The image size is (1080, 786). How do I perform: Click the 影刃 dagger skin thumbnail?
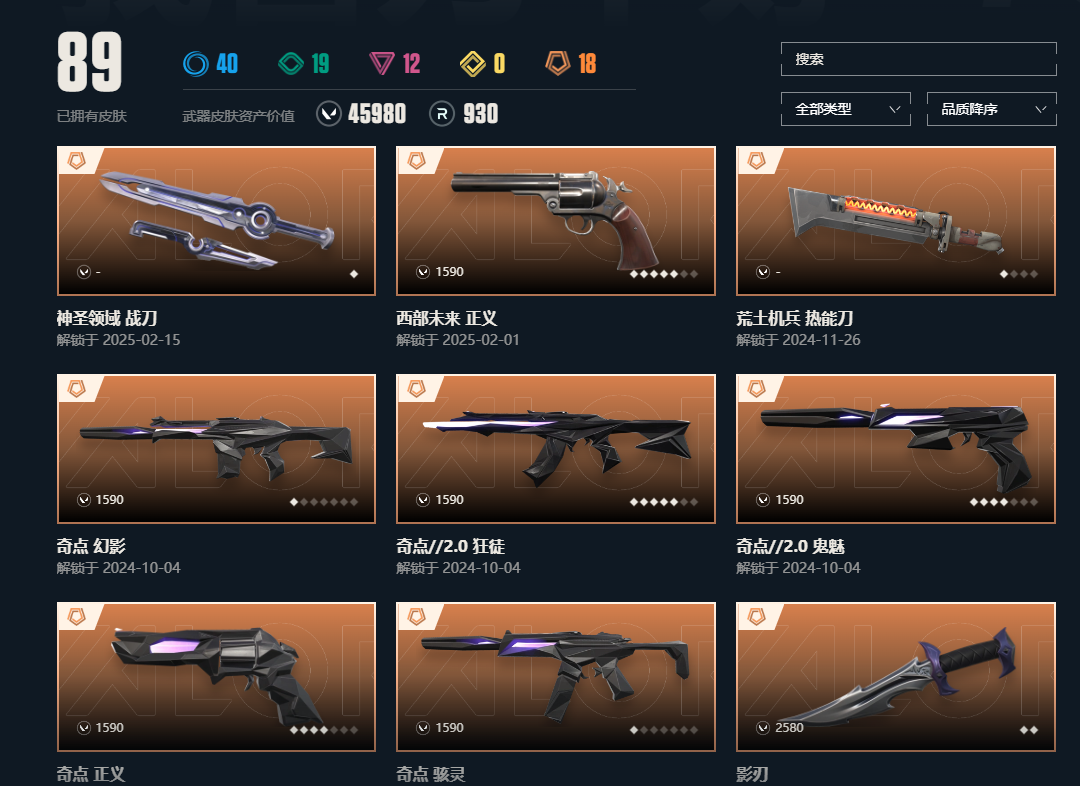coord(896,676)
